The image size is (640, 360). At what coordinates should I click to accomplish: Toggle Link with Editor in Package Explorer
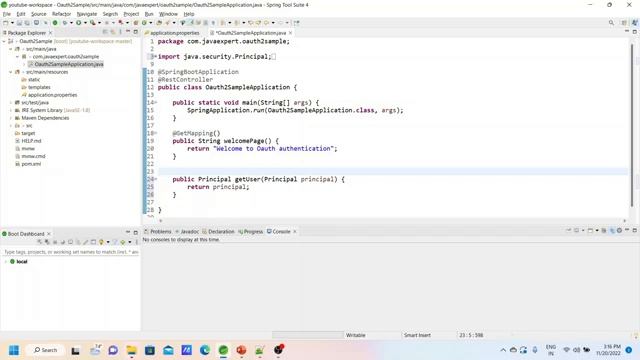pos(113,32)
